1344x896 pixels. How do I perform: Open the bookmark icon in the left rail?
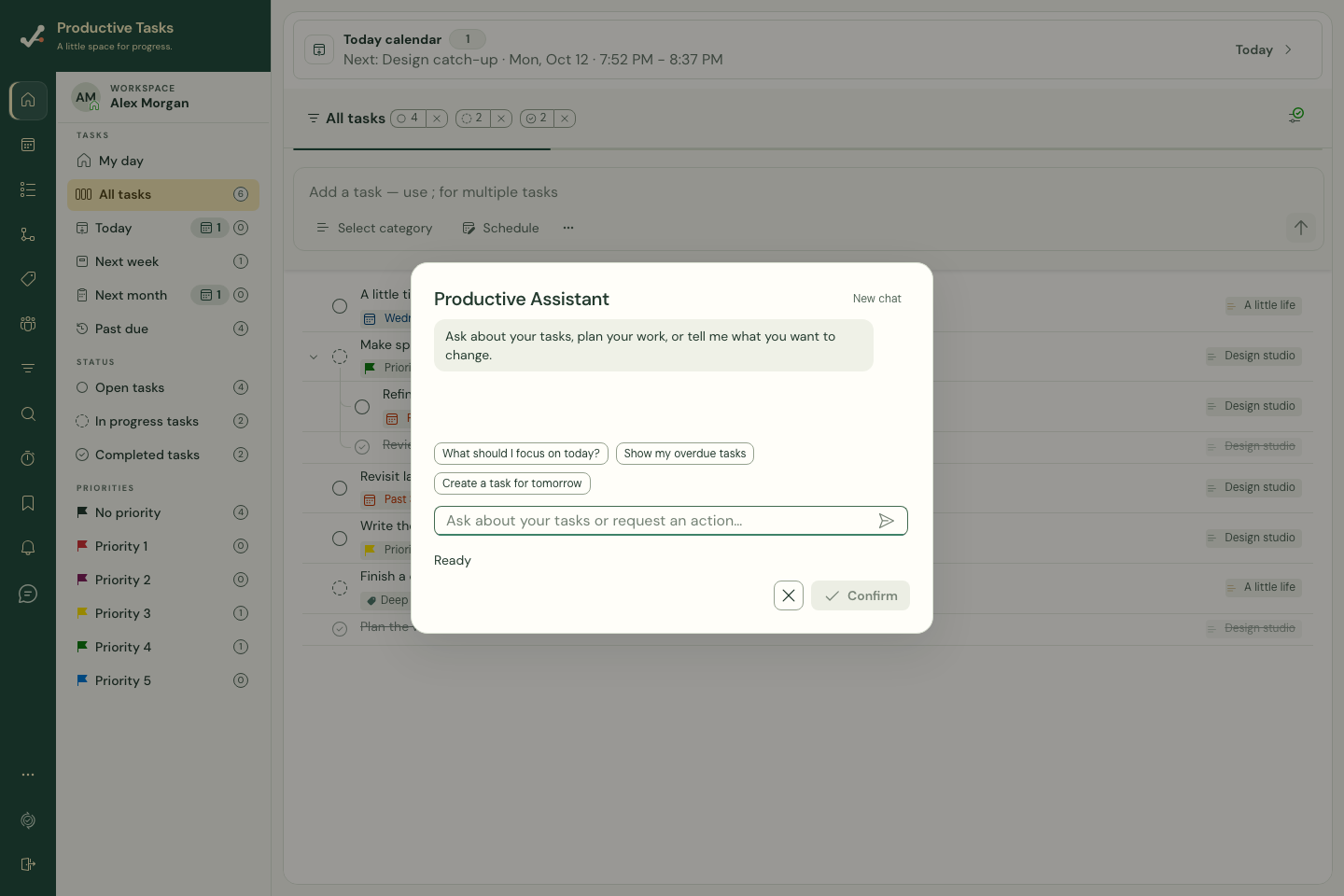[28, 503]
